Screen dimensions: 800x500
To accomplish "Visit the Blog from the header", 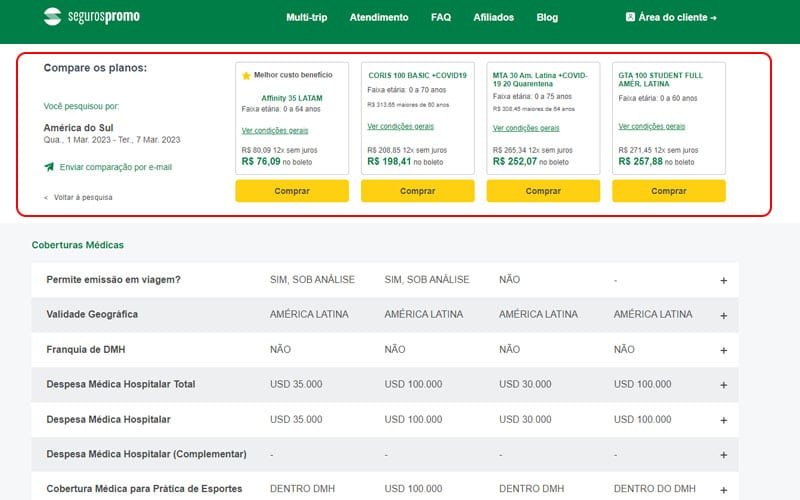I will [547, 17].
